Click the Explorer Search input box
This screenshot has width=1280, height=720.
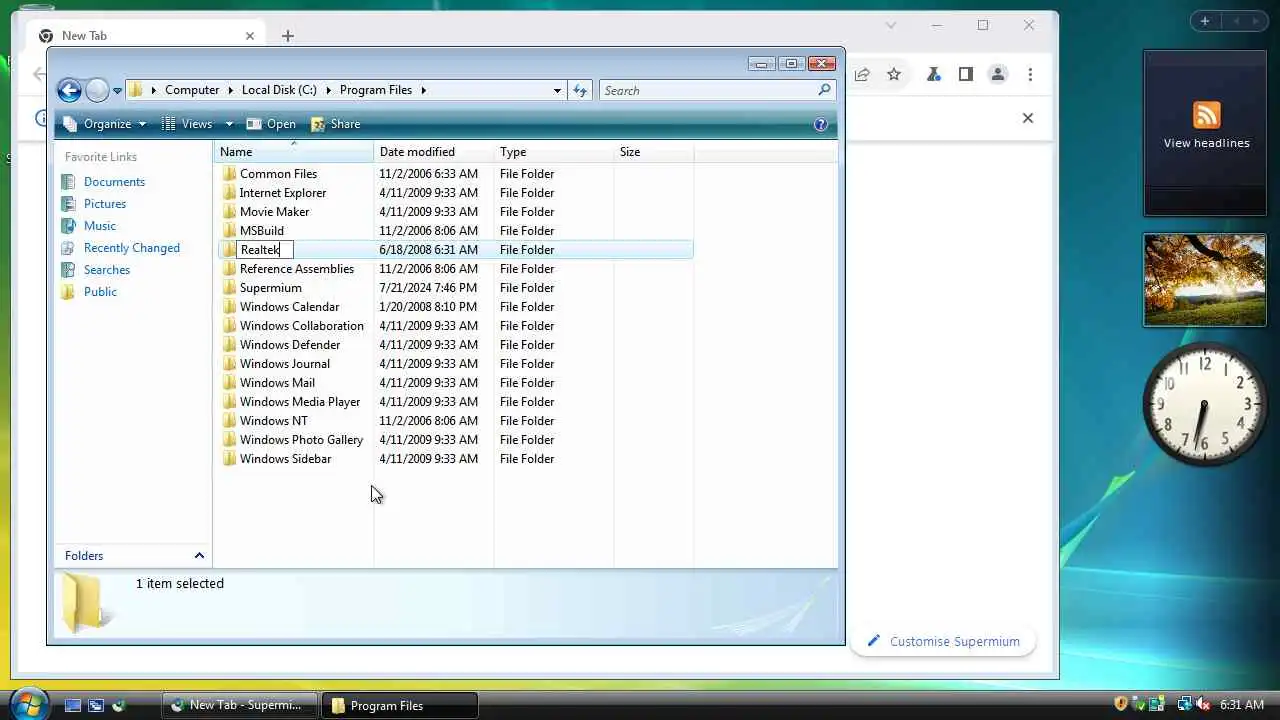(708, 90)
